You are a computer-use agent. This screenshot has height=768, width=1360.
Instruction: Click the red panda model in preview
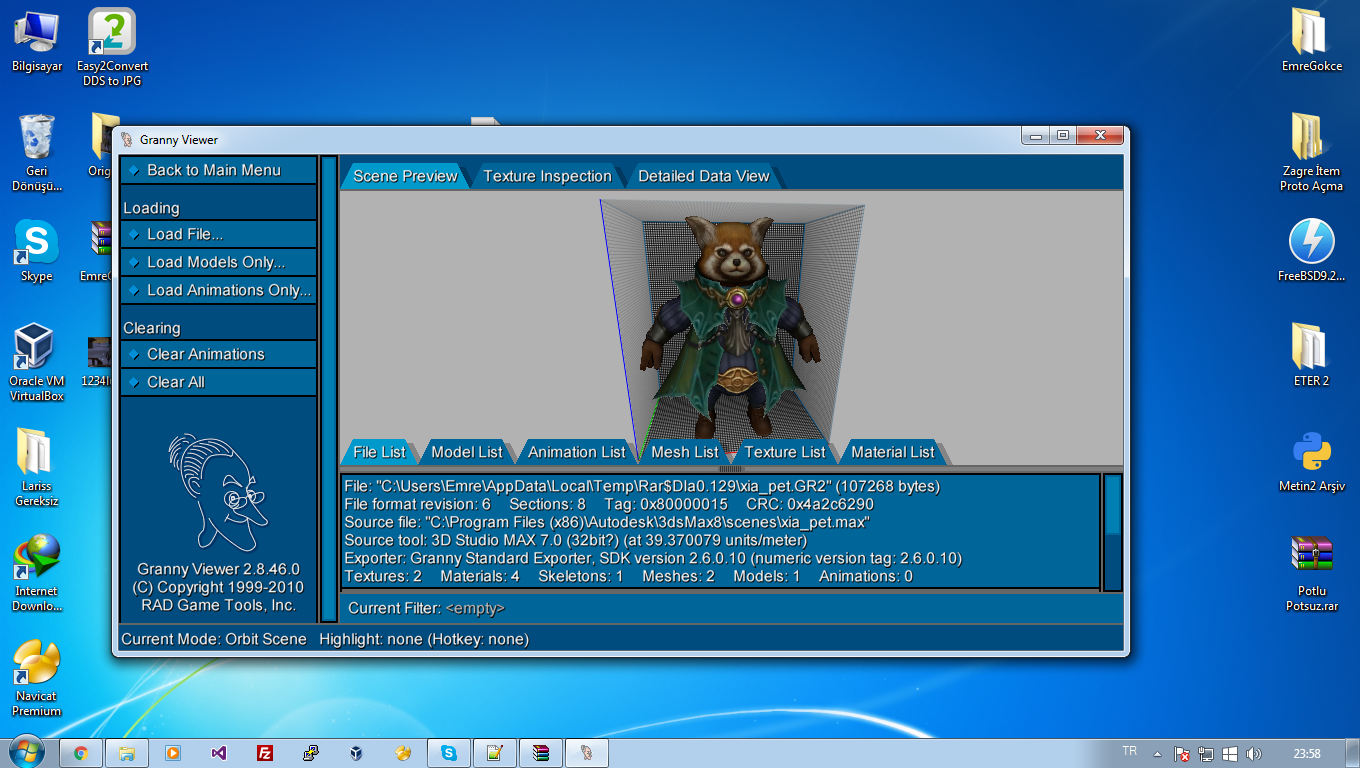coord(733,330)
